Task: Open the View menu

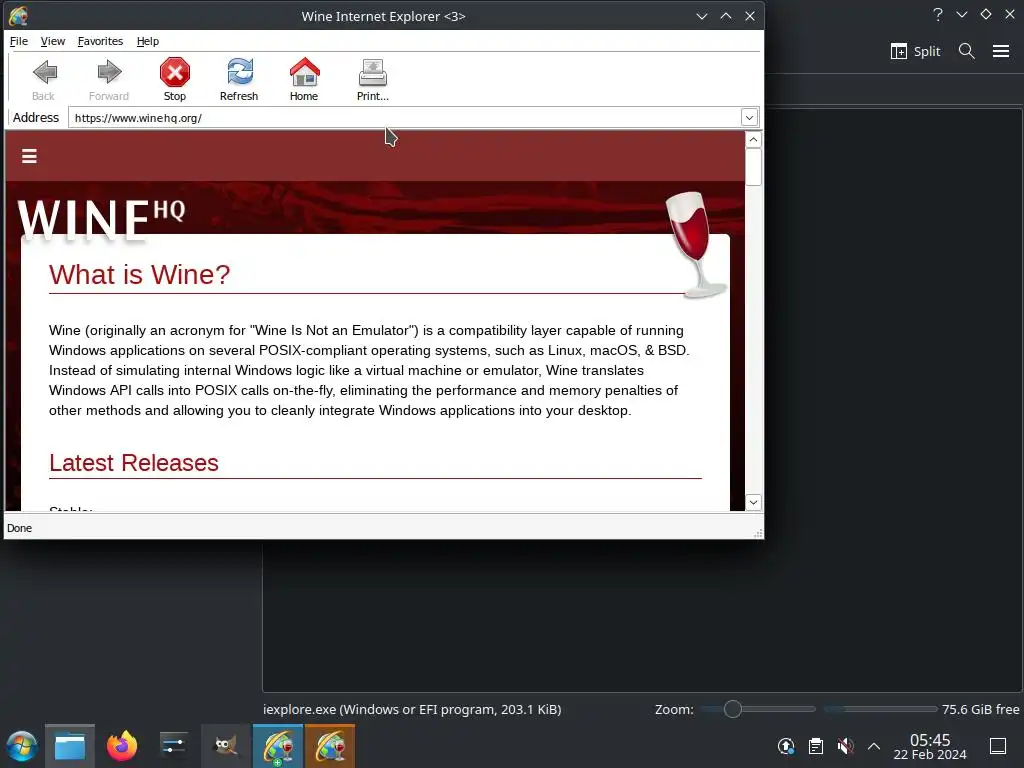Action: pyautogui.click(x=53, y=41)
